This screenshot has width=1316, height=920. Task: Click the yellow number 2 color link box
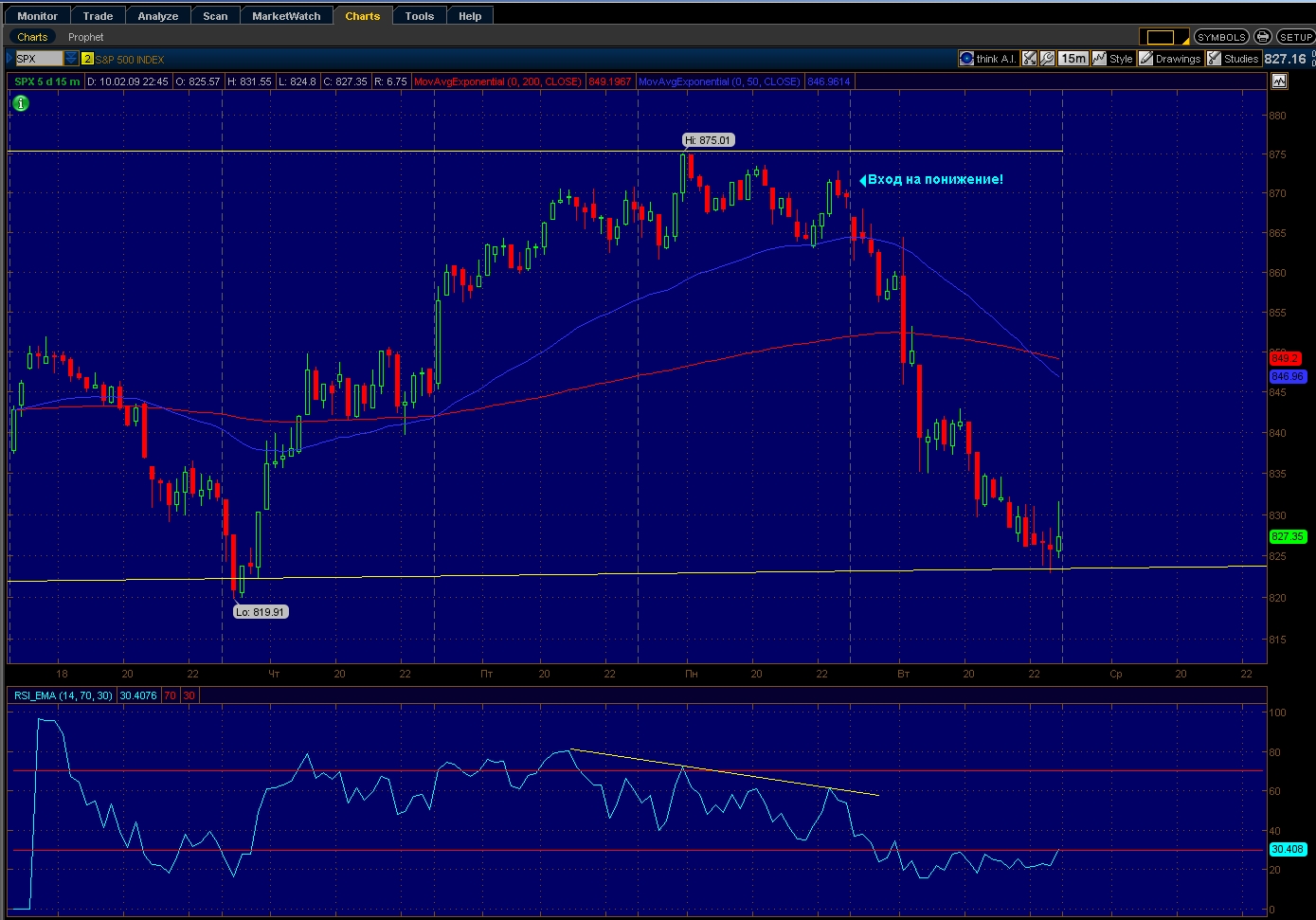tap(87, 59)
